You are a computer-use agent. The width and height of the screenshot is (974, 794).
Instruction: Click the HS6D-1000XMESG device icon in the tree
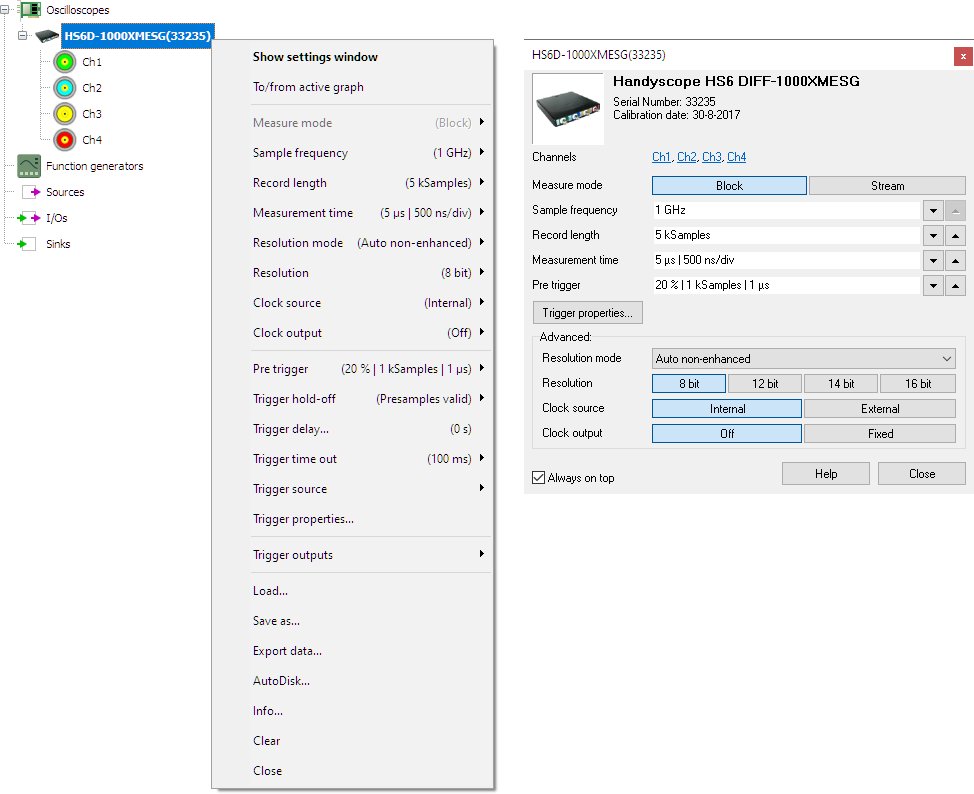point(47,36)
